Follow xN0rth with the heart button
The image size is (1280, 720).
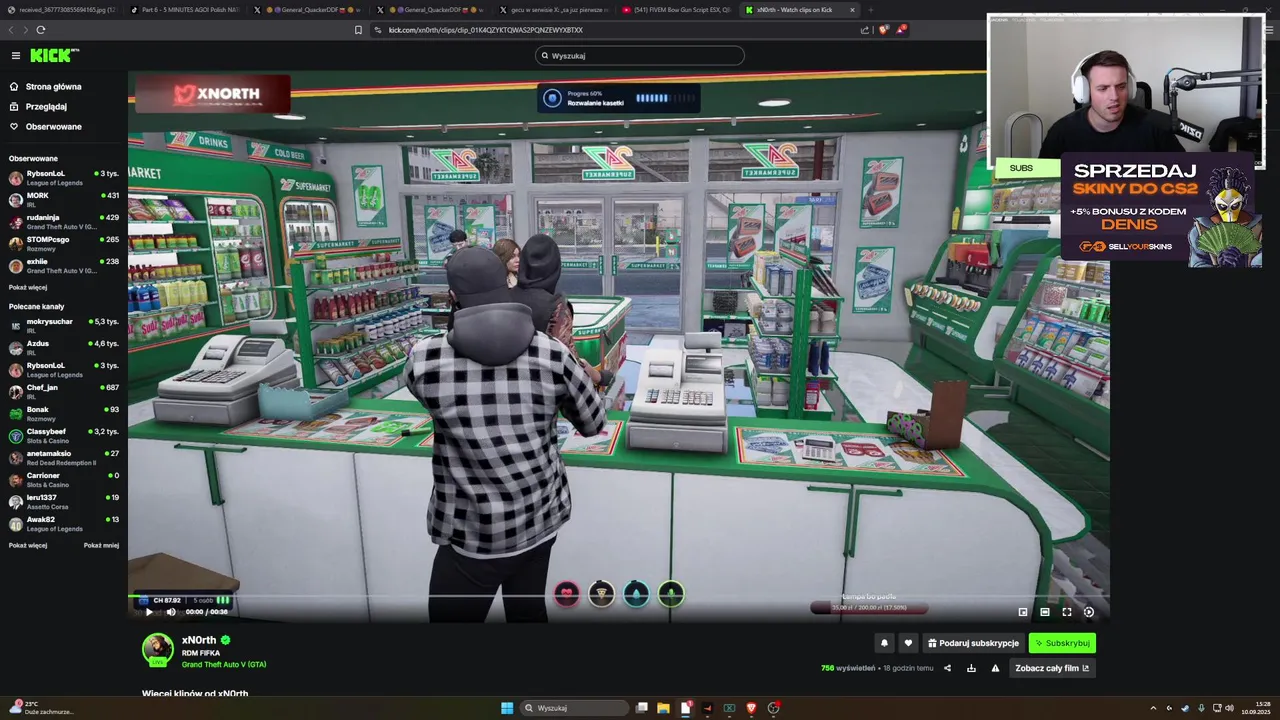click(908, 643)
